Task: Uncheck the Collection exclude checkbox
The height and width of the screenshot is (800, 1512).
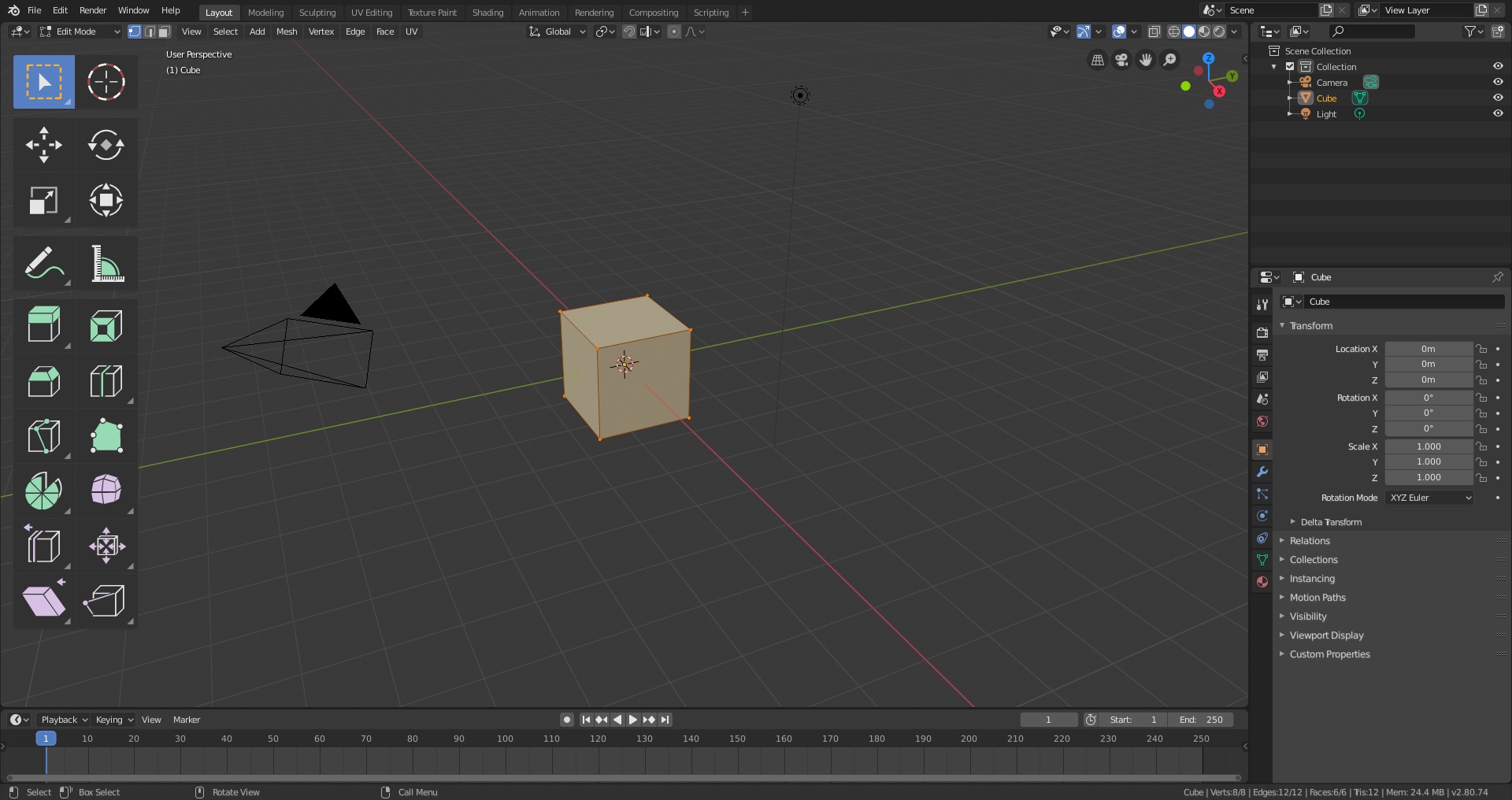Action: [x=1290, y=67]
